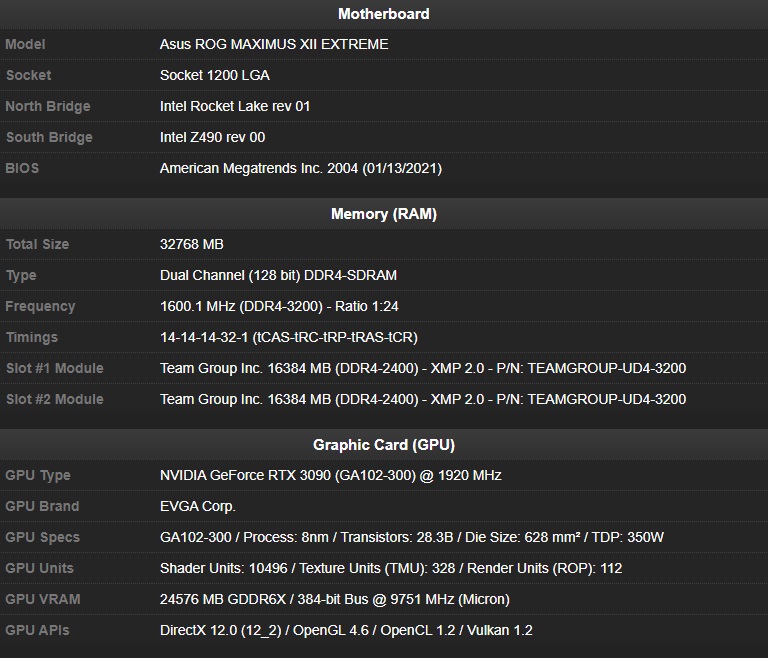
Task: Select 'Socket 1200 LGA' value
Action: 215,75
